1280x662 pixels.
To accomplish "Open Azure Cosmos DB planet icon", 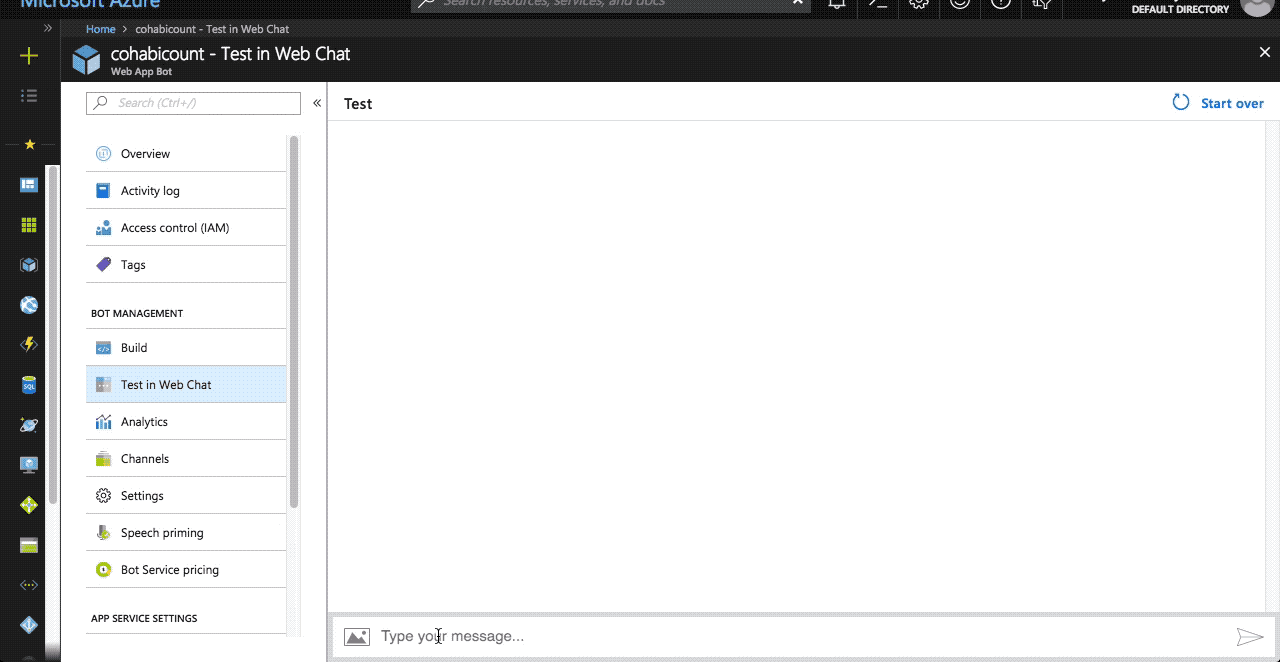I will [29, 425].
